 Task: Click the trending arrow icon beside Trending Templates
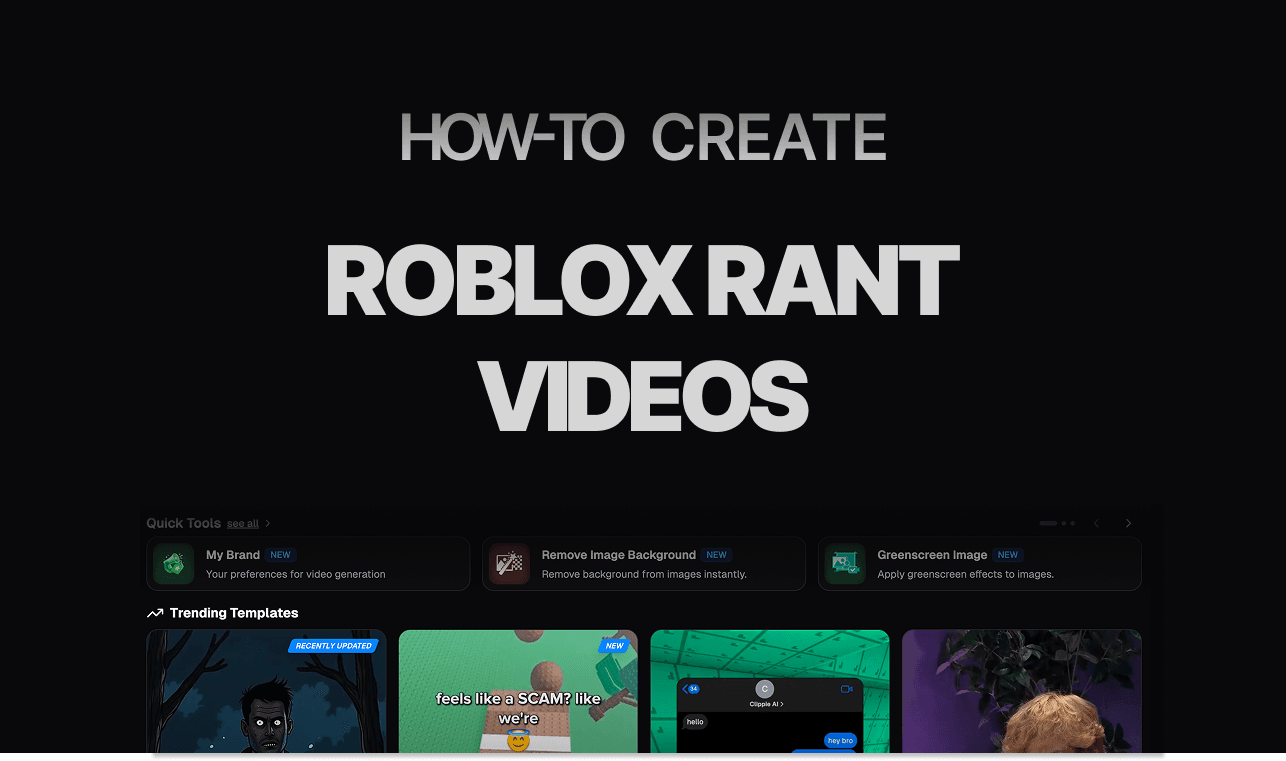tap(154, 613)
